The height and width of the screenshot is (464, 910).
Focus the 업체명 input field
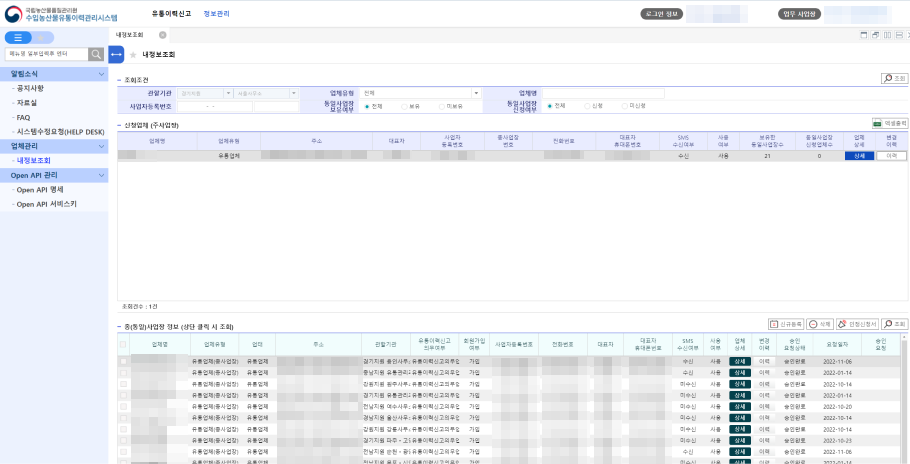pyautogui.click(x=604, y=93)
